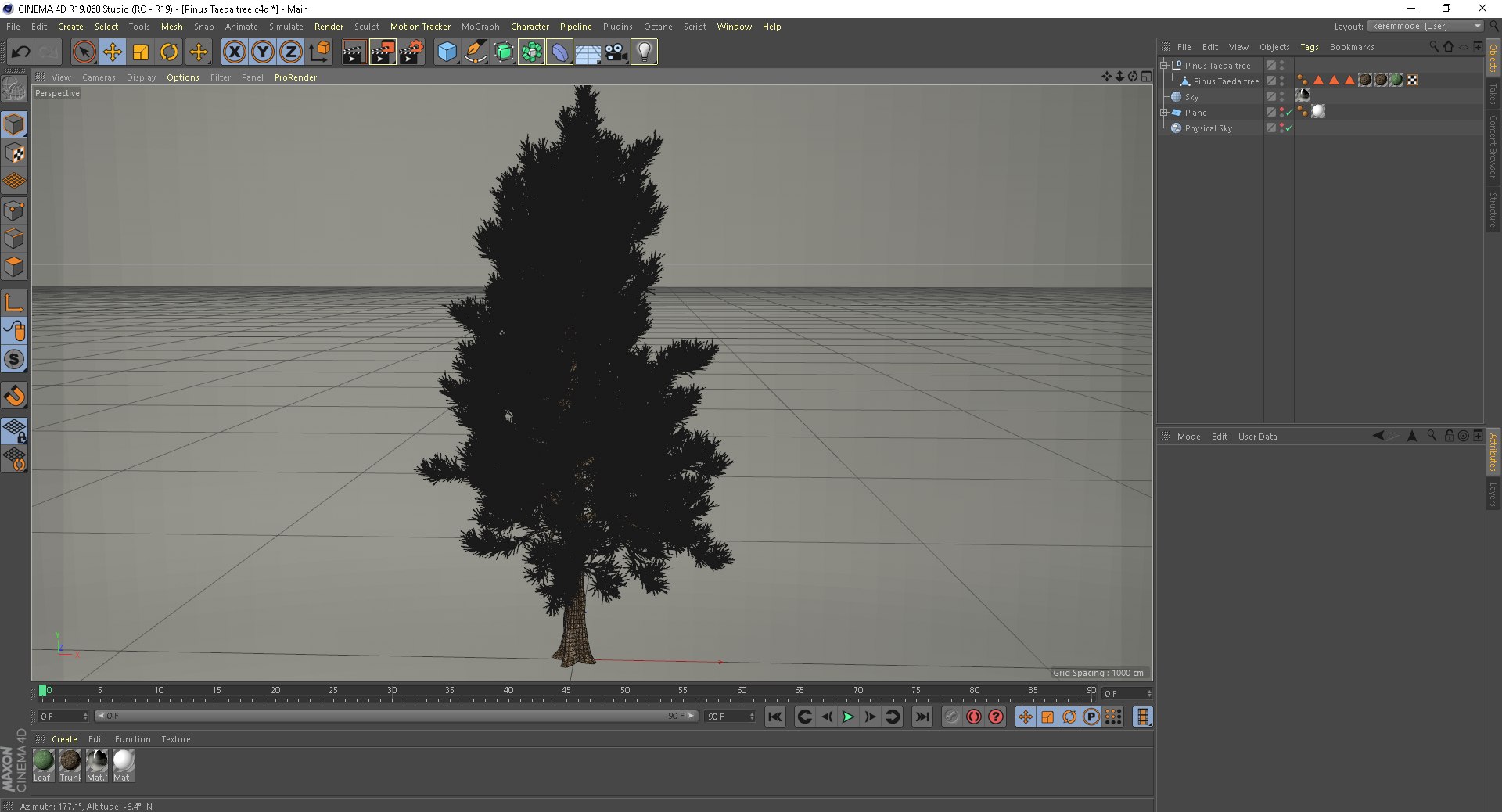Select the Trunk material thumbnail
This screenshot has width=1502, height=812.
pos(70,765)
